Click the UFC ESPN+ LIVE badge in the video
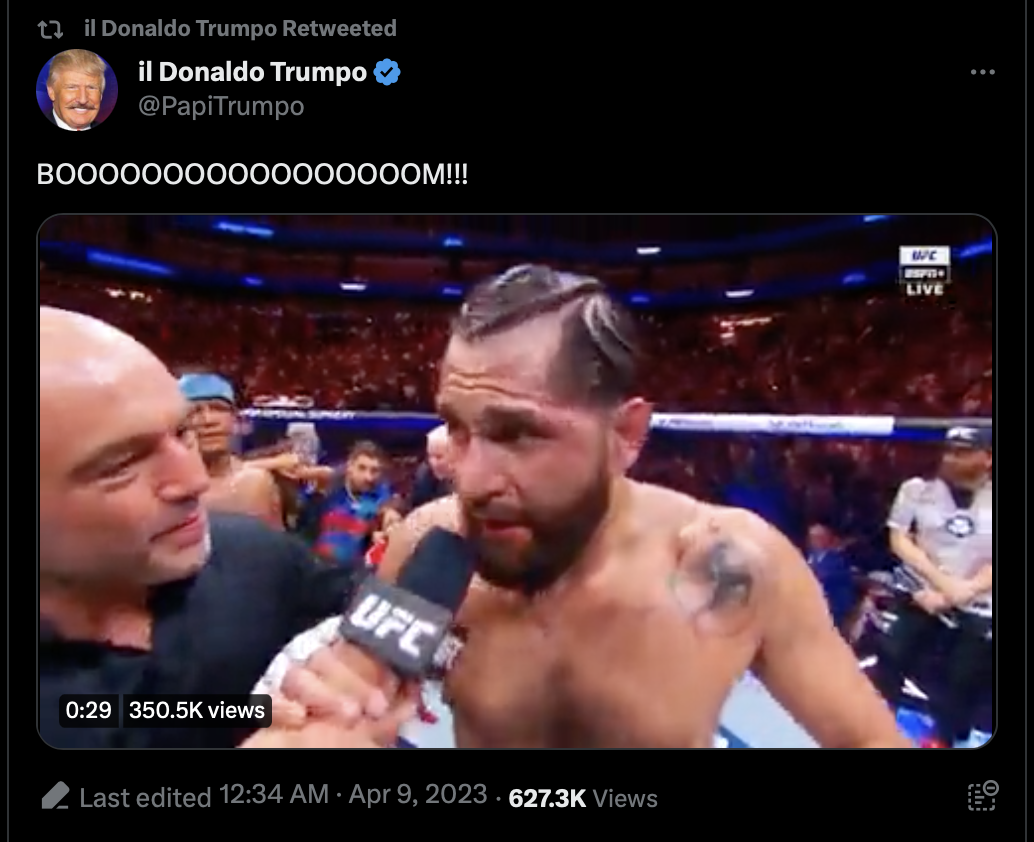 [925, 270]
